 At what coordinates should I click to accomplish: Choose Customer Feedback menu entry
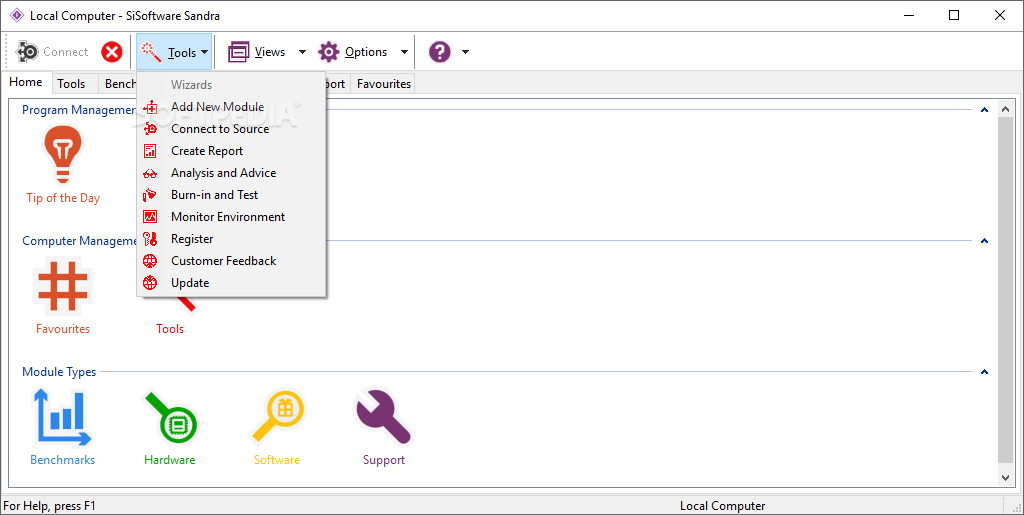pyautogui.click(x=223, y=261)
